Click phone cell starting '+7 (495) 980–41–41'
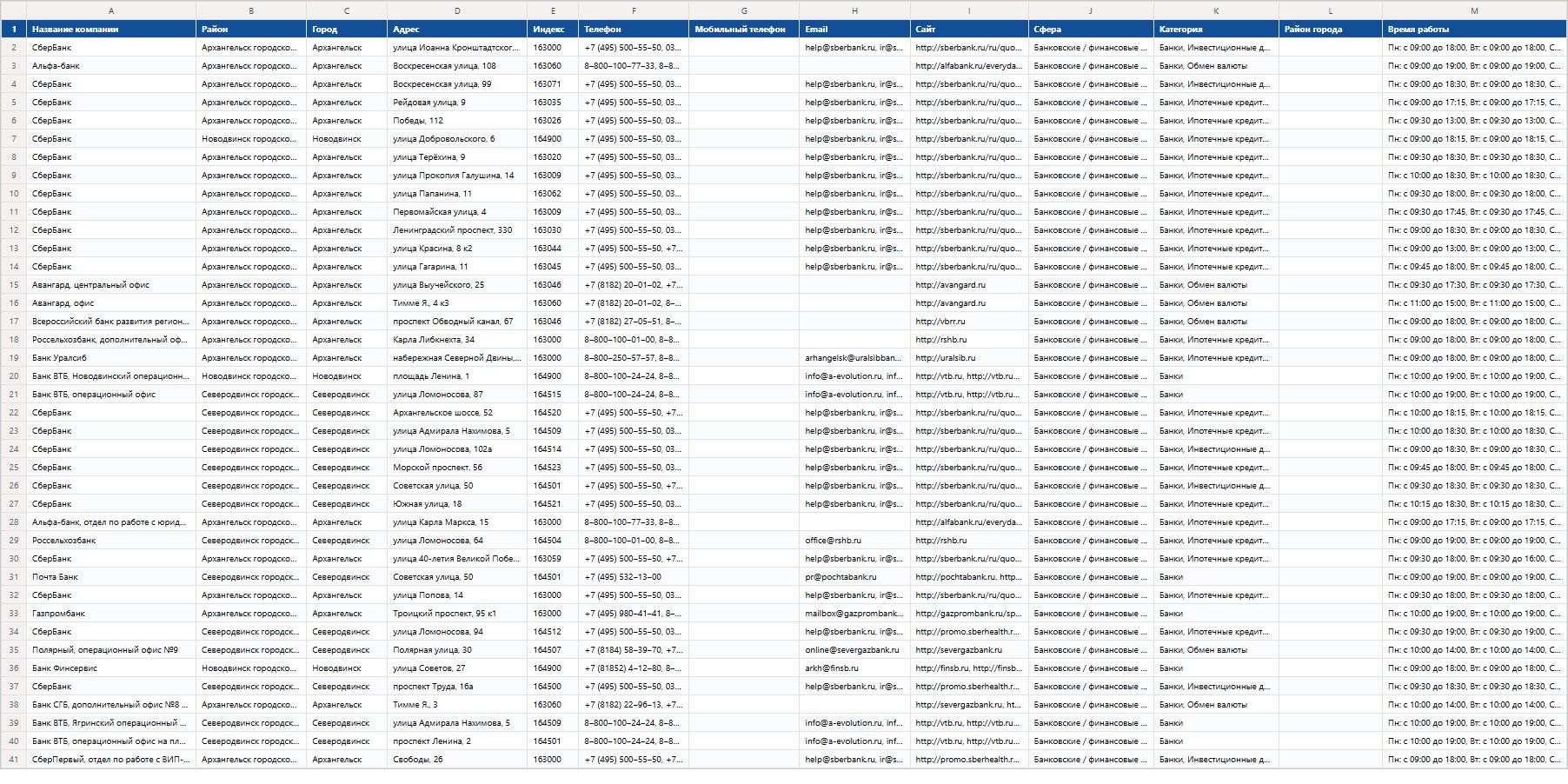This screenshot has height=784, width=1568. 634,614
